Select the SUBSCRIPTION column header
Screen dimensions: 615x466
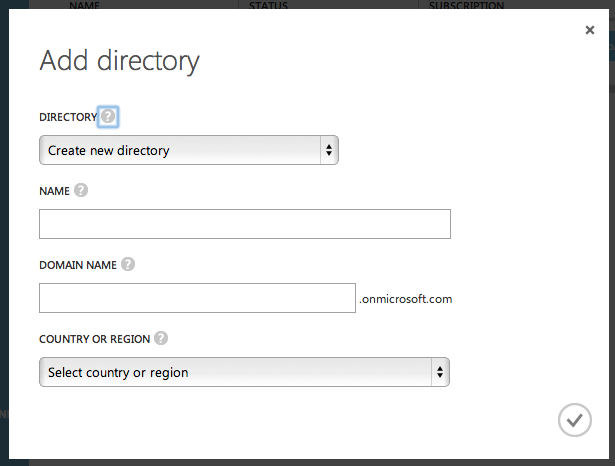pos(466,5)
